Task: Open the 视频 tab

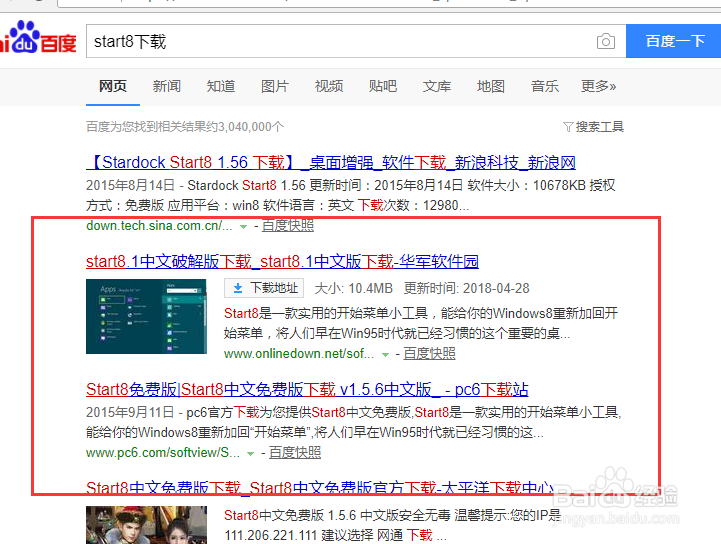Action: tap(329, 86)
